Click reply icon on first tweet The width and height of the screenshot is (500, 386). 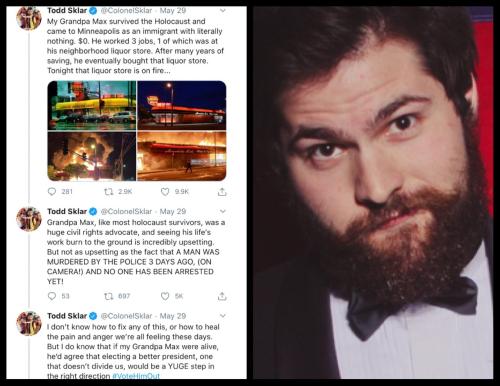click(x=52, y=191)
